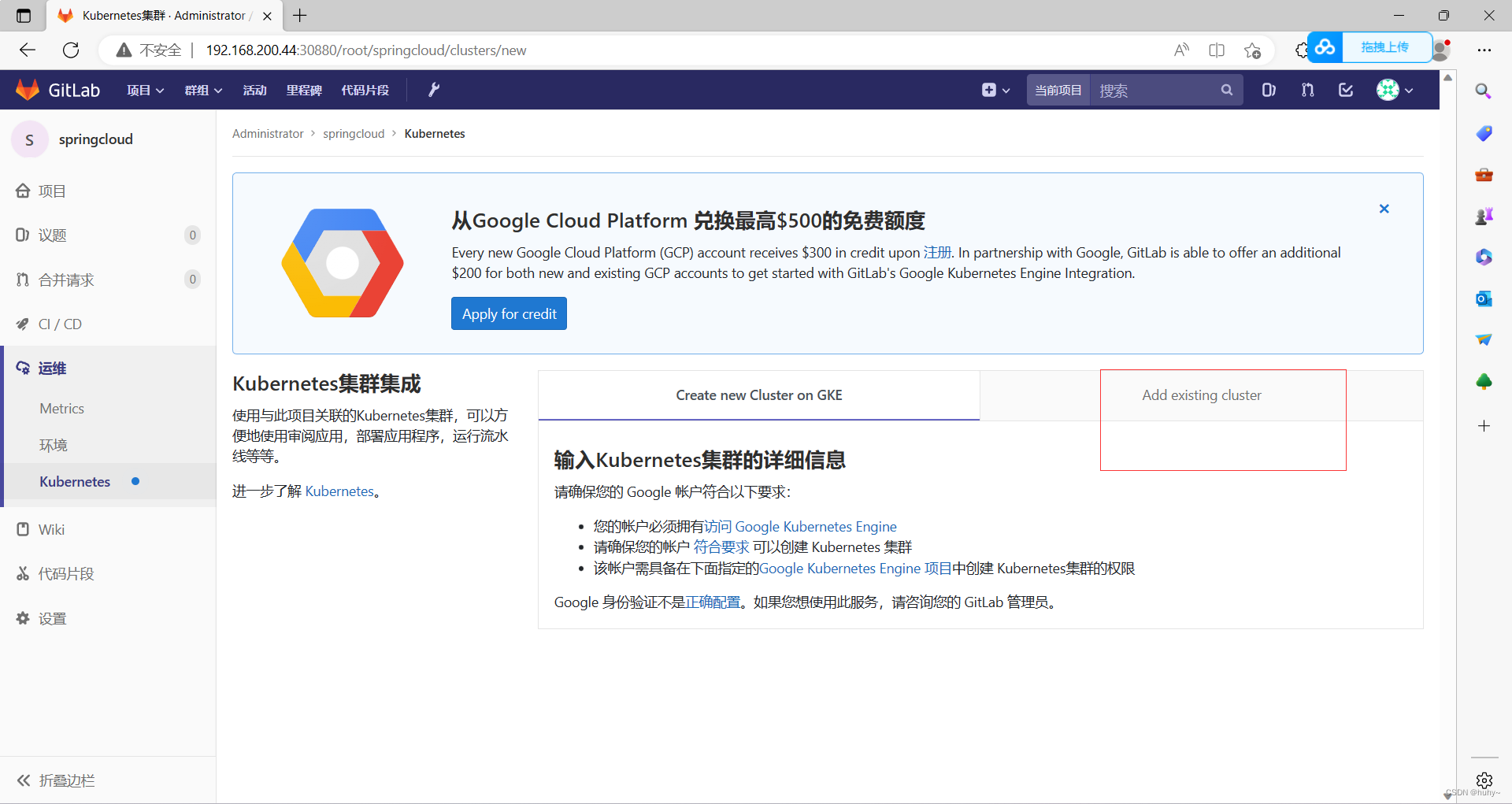Open 里程碑 in the top navigation
The width and height of the screenshot is (1512, 804).
pyautogui.click(x=304, y=90)
